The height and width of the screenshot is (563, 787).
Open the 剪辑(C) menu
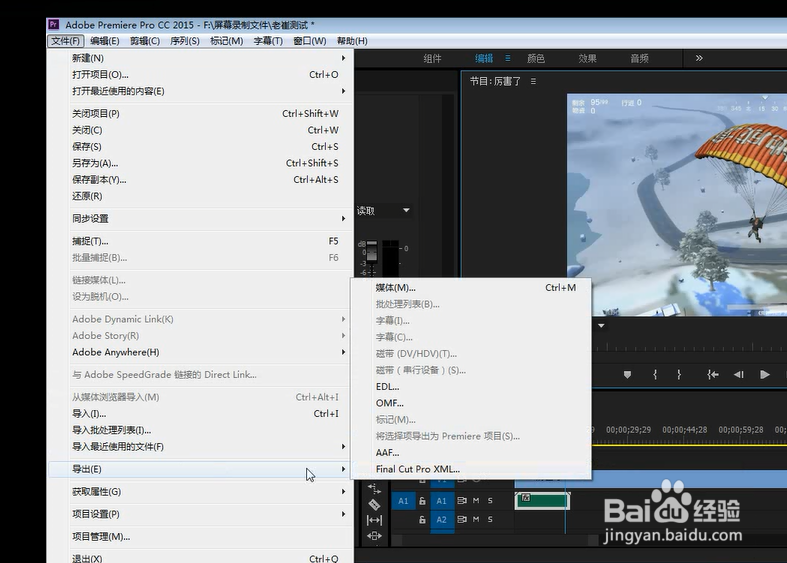click(145, 41)
